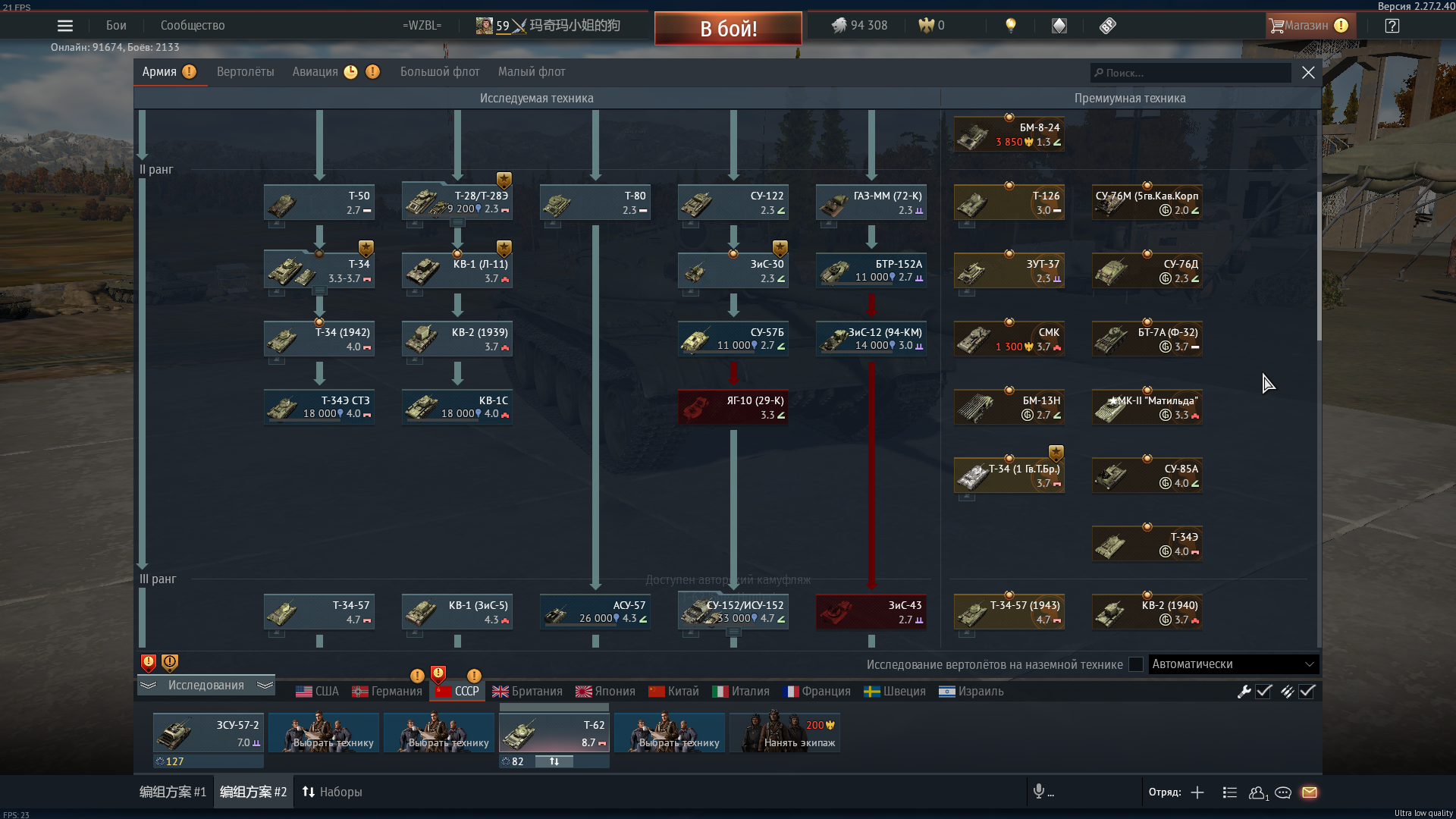Toggle auto-refill ammunition checkbox
1456x819 pixels.
(x=1307, y=692)
